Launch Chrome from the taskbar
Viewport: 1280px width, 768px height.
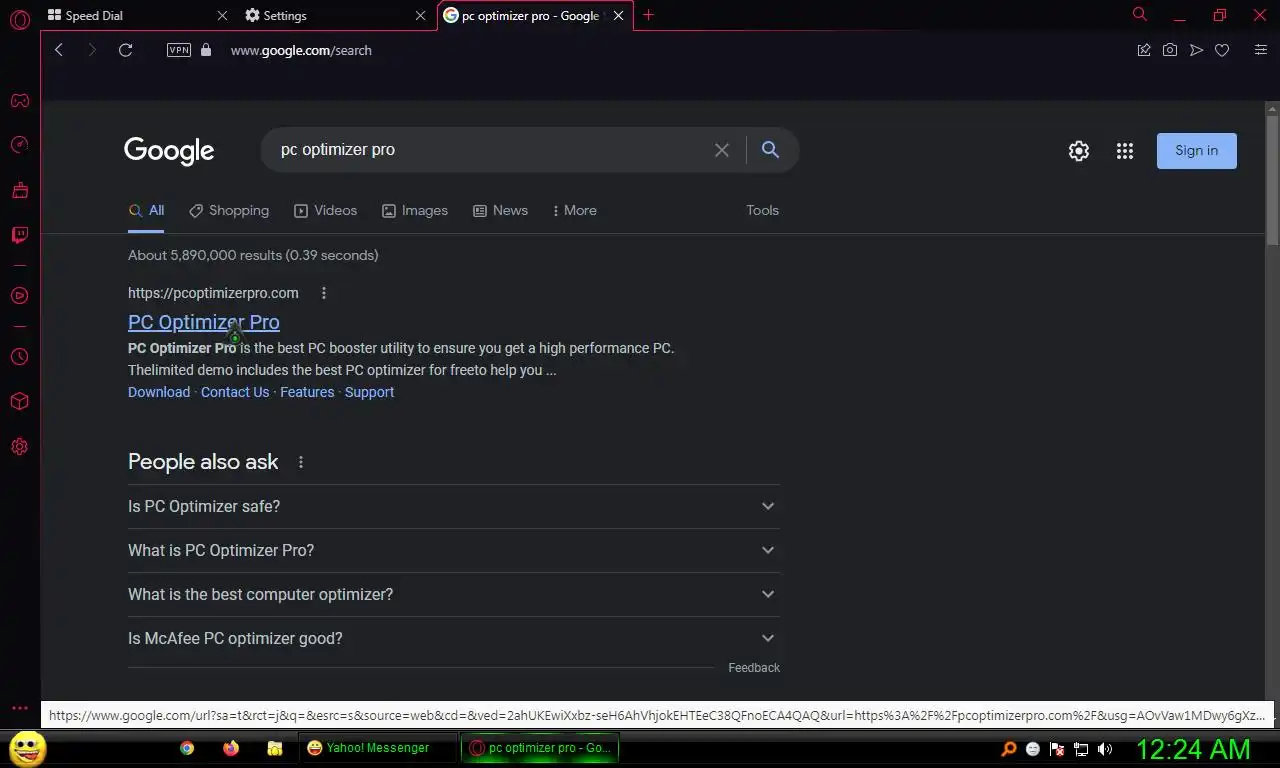187,748
